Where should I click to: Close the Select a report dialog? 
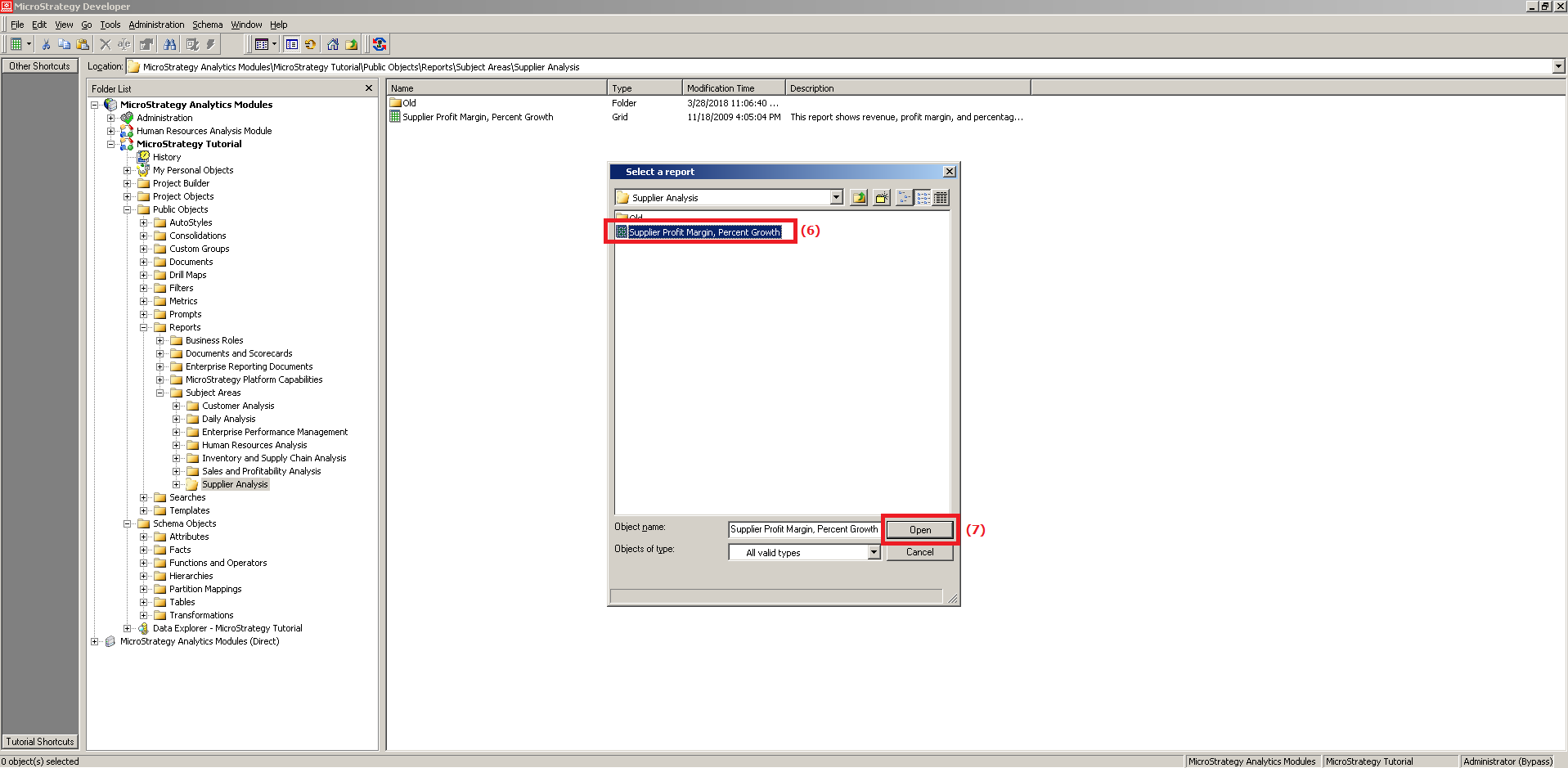(950, 172)
